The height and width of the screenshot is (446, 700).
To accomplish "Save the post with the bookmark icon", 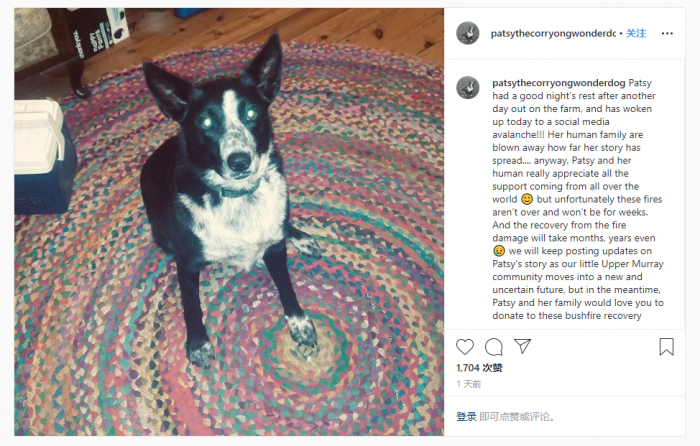I will pos(667,347).
